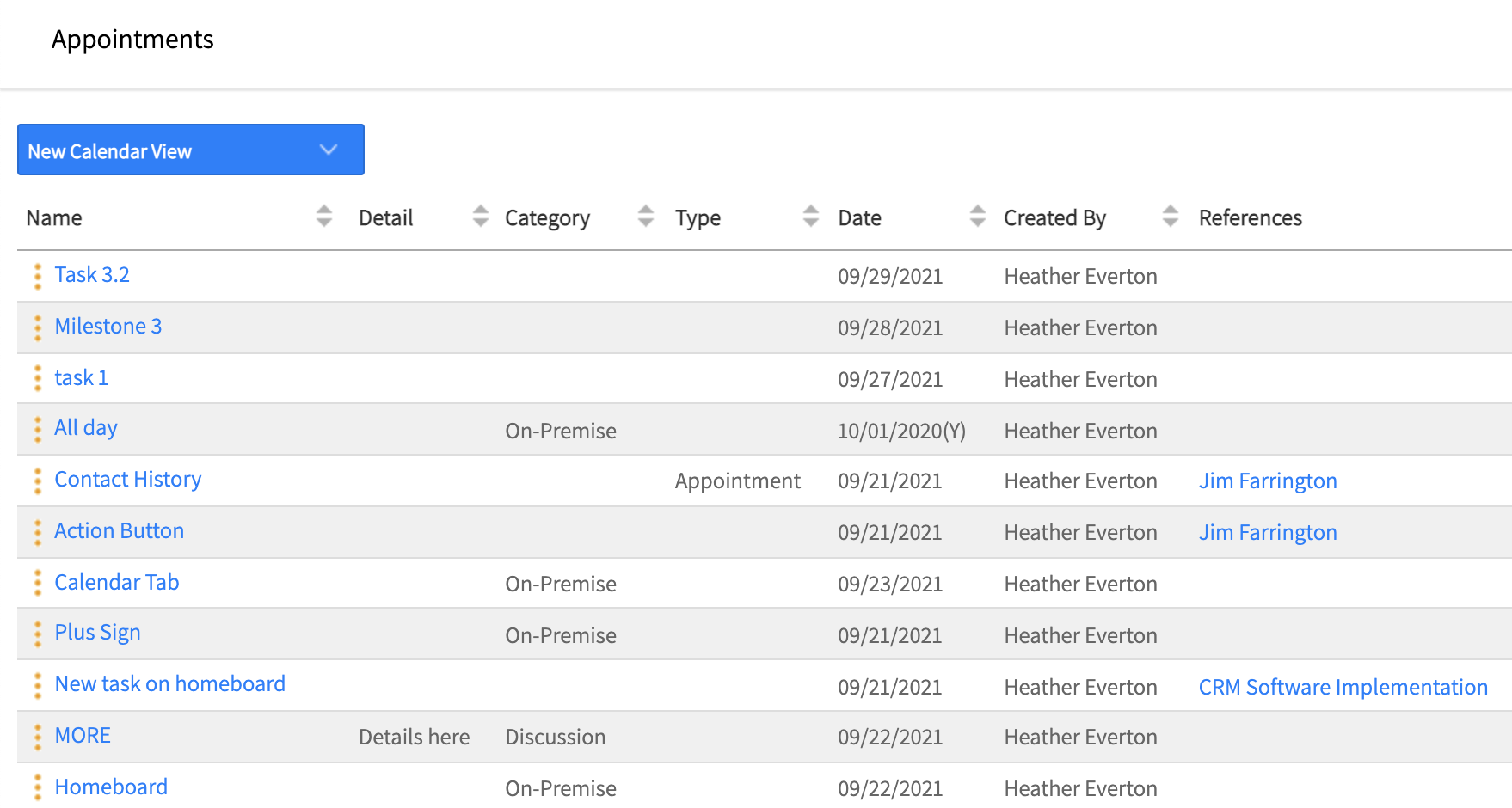
Task: Open the Contact History appointment
Action: tap(128, 480)
